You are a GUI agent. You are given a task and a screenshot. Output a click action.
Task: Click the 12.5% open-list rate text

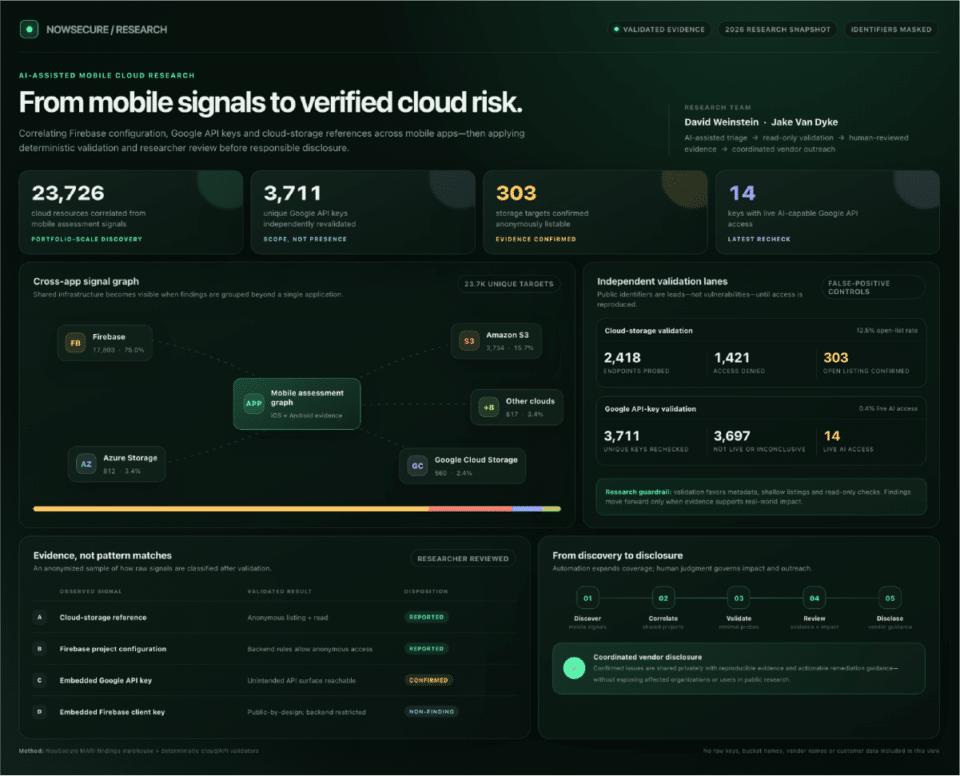tap(887, 331)
